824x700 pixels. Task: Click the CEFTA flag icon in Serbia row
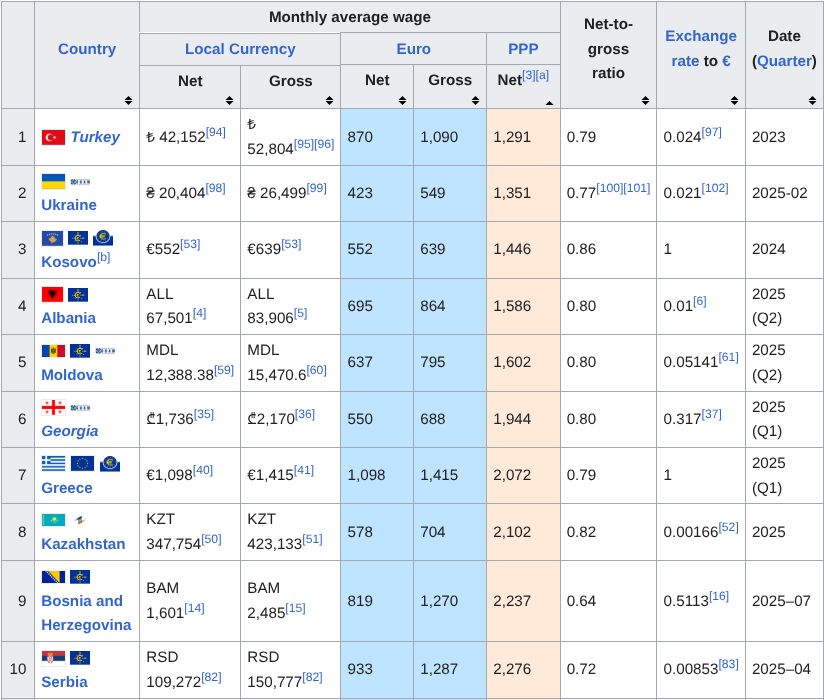click(x=79, y=657)
